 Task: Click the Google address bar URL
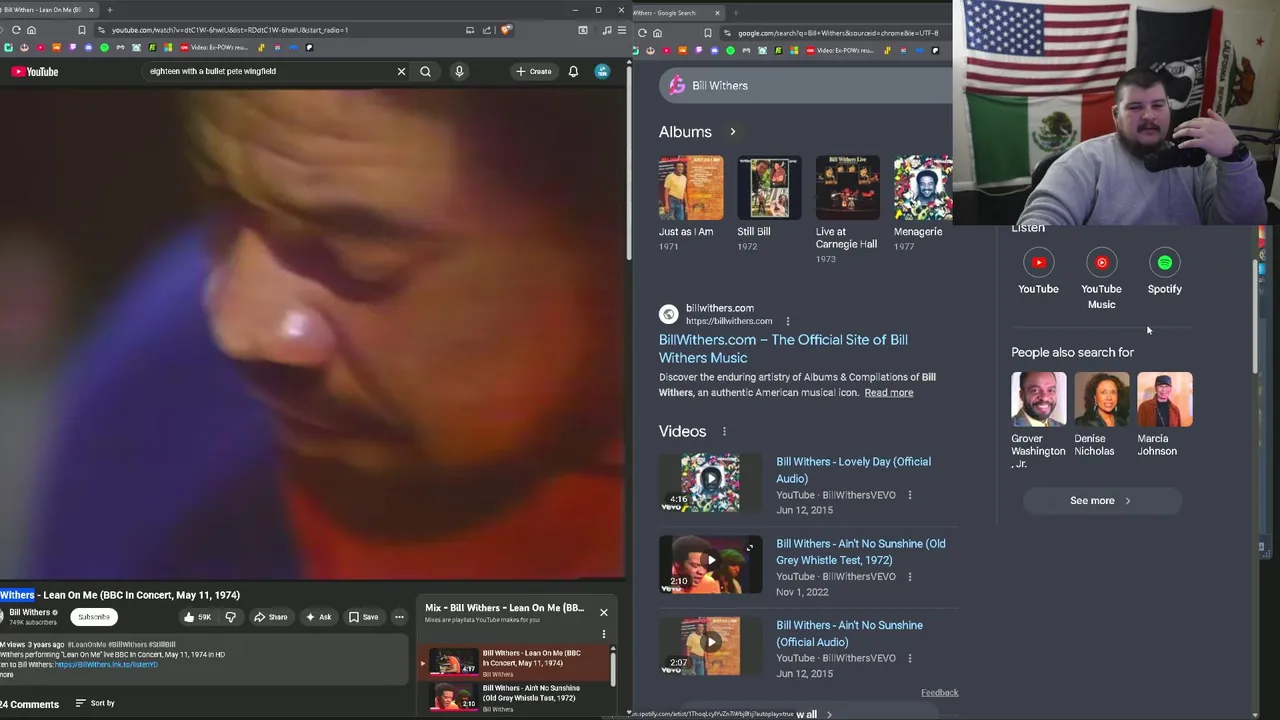[838, 33]
